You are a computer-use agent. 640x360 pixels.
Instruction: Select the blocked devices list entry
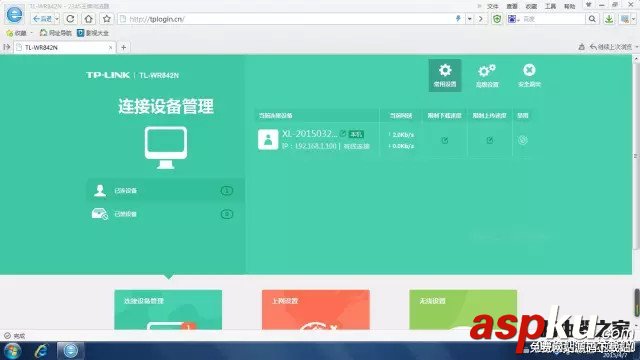[166, 214]
